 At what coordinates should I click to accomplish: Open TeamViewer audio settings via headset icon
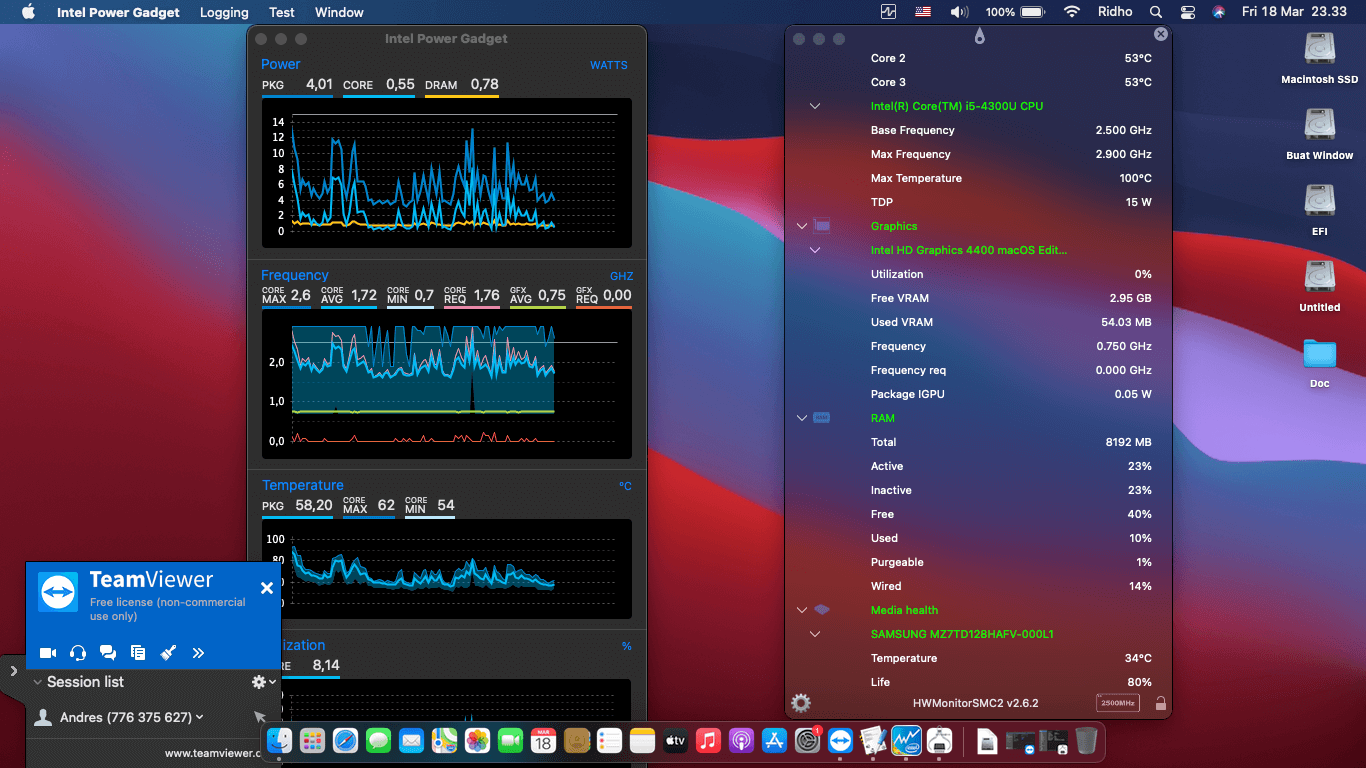click(77, 652)
